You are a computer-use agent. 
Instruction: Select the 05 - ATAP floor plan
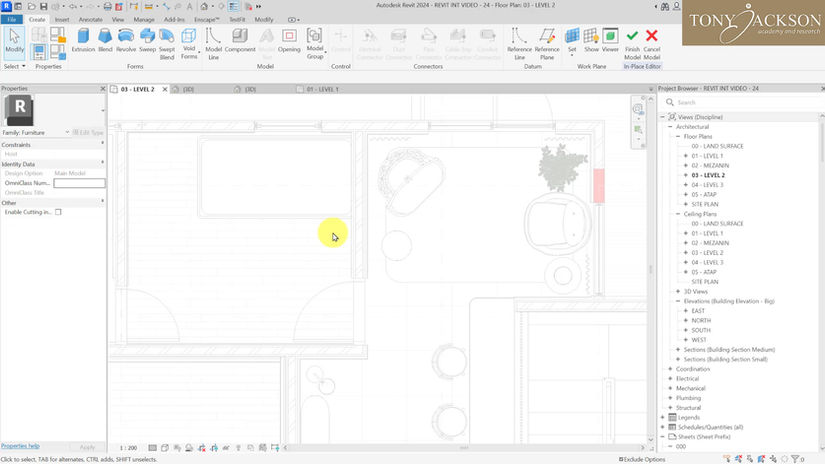pyautogui.click(x=703, y=195)
